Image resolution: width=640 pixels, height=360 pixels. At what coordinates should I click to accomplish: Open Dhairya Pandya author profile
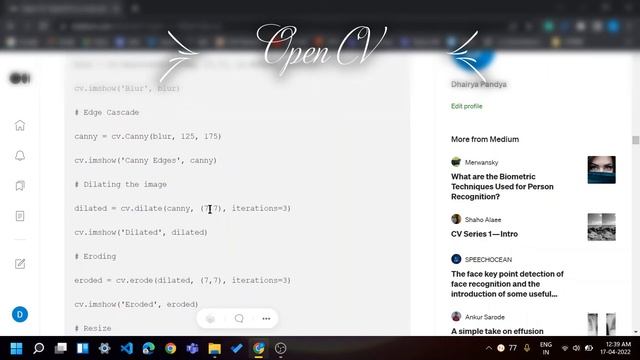pos(479,84)
